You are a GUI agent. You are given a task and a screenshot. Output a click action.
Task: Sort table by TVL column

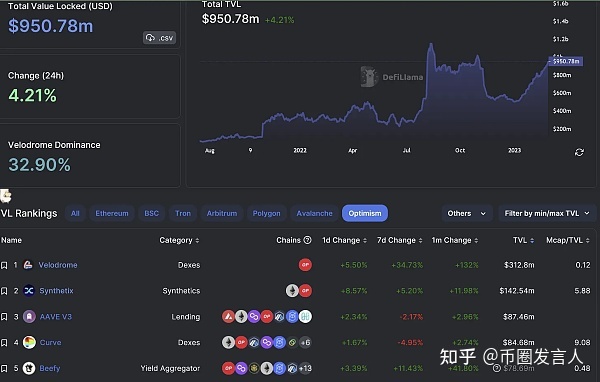tap(523, 240)
